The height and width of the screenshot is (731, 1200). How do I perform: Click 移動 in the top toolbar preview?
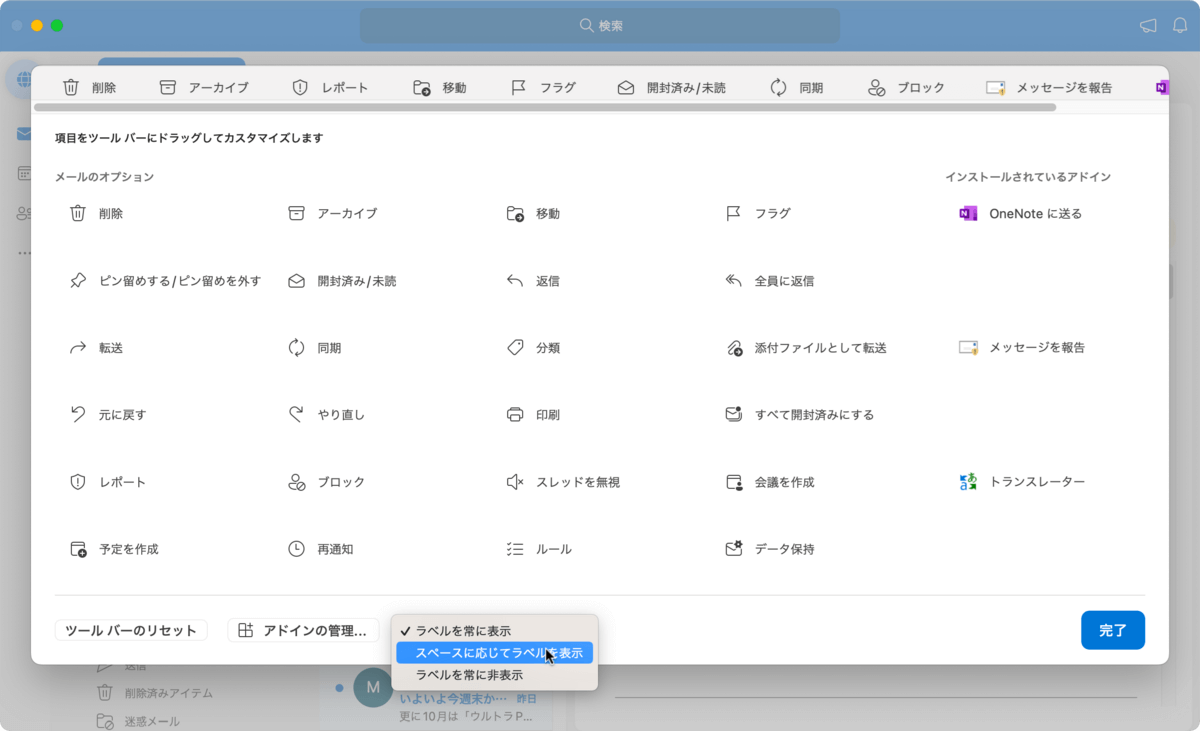click(x=439, y=87)
